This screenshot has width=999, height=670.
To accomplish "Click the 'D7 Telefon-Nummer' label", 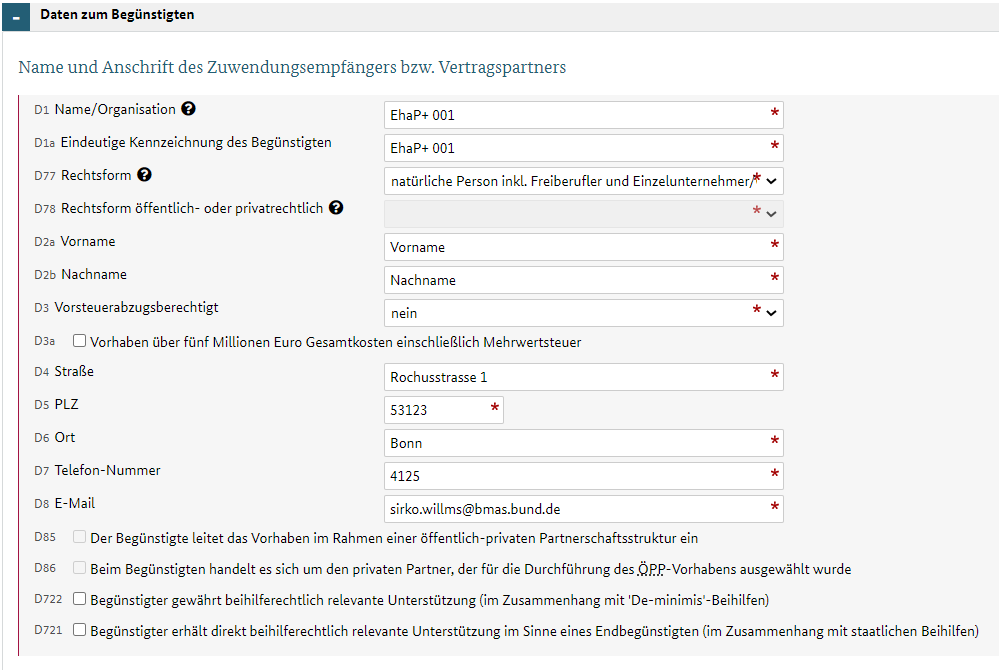I will tap(97, 471).
